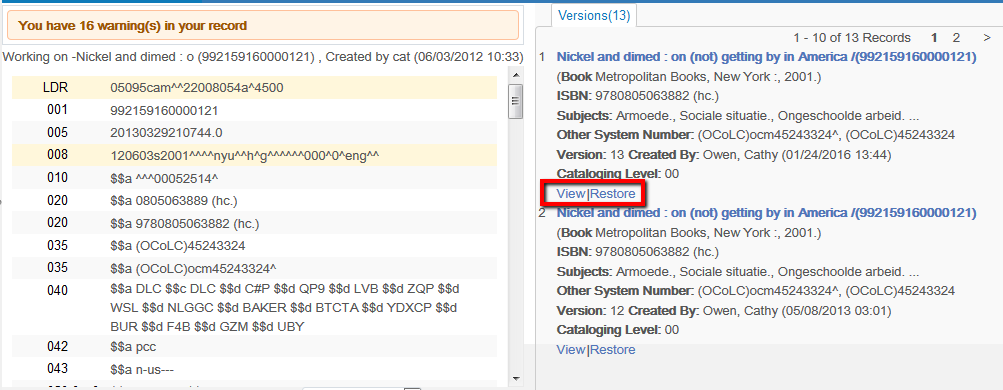The width and height of the screenshot is (1003, 390).
Task: Go to page 2 of version records
Action: pos(956,38)
